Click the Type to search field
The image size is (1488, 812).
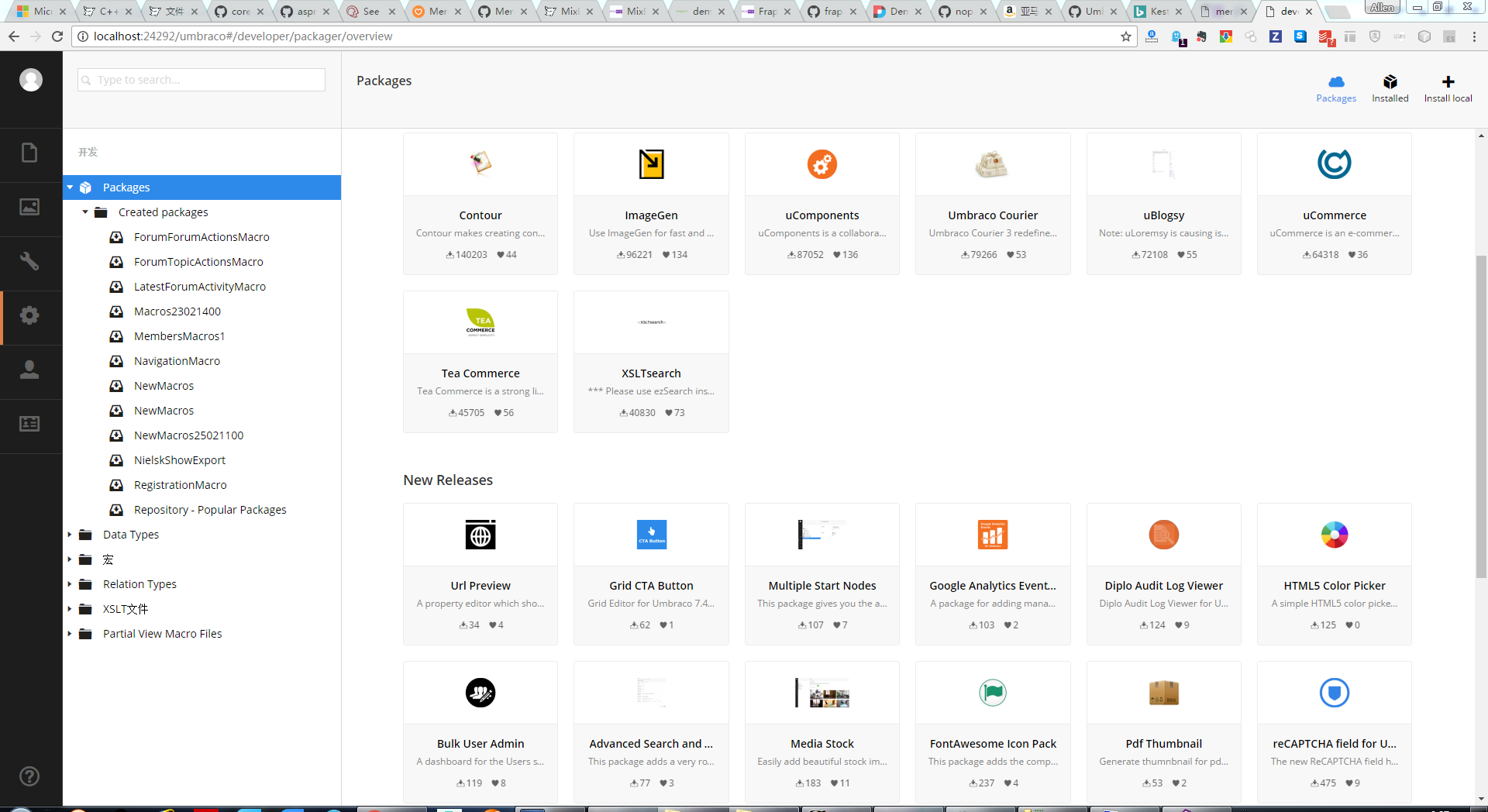(x=201, y=80)
